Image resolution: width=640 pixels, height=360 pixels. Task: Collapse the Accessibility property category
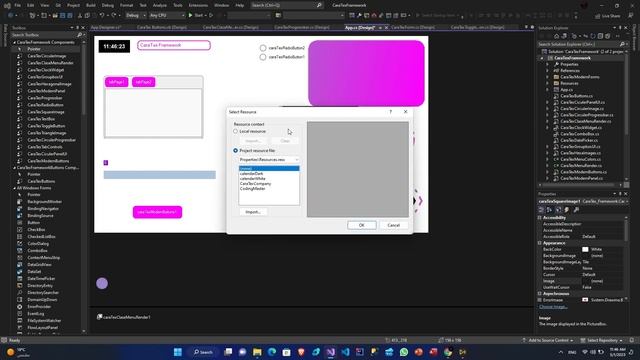[x=540, y=218]
